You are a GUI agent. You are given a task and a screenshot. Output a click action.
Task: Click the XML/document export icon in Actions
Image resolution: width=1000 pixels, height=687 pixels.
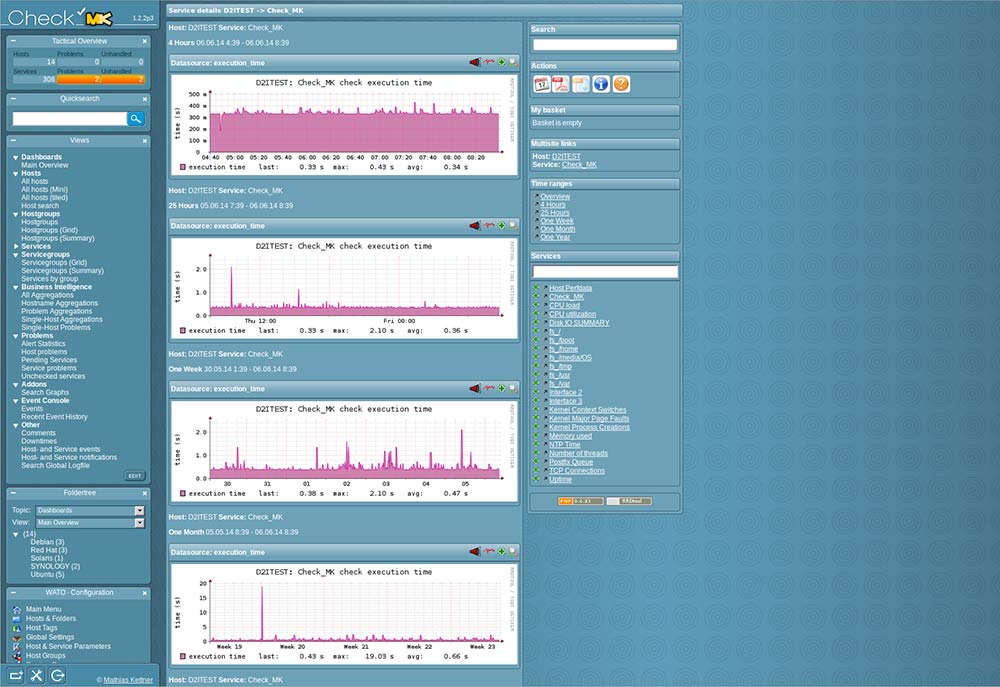pos(580,84)
